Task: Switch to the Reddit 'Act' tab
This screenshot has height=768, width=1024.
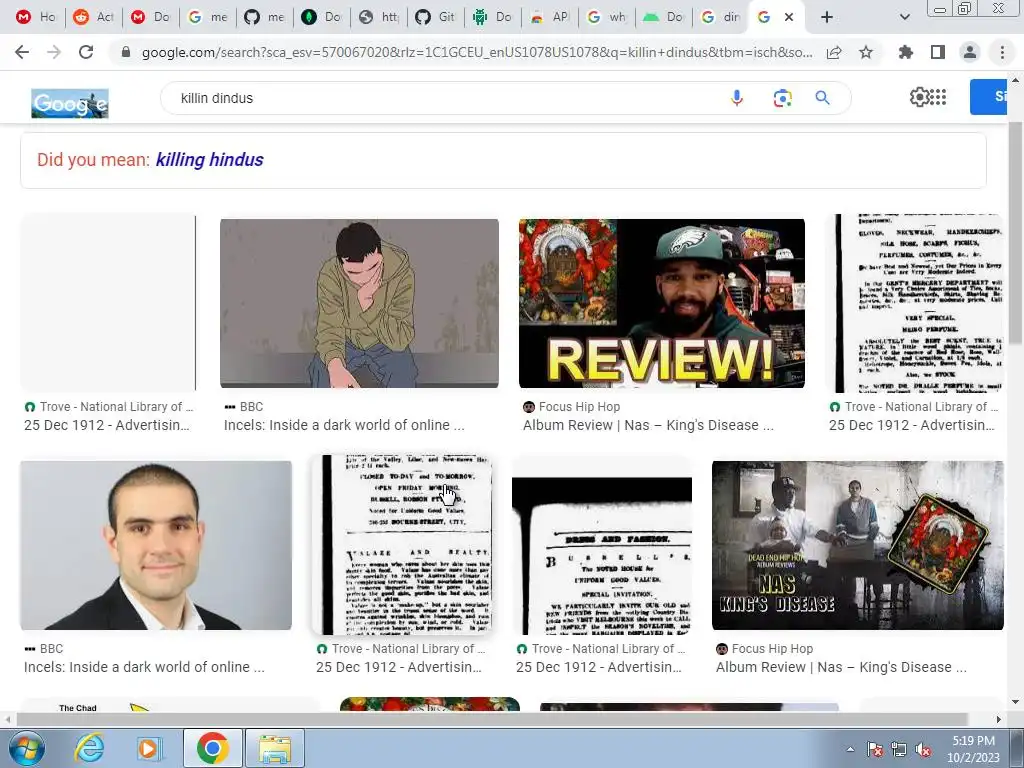Action: (93, 17)
